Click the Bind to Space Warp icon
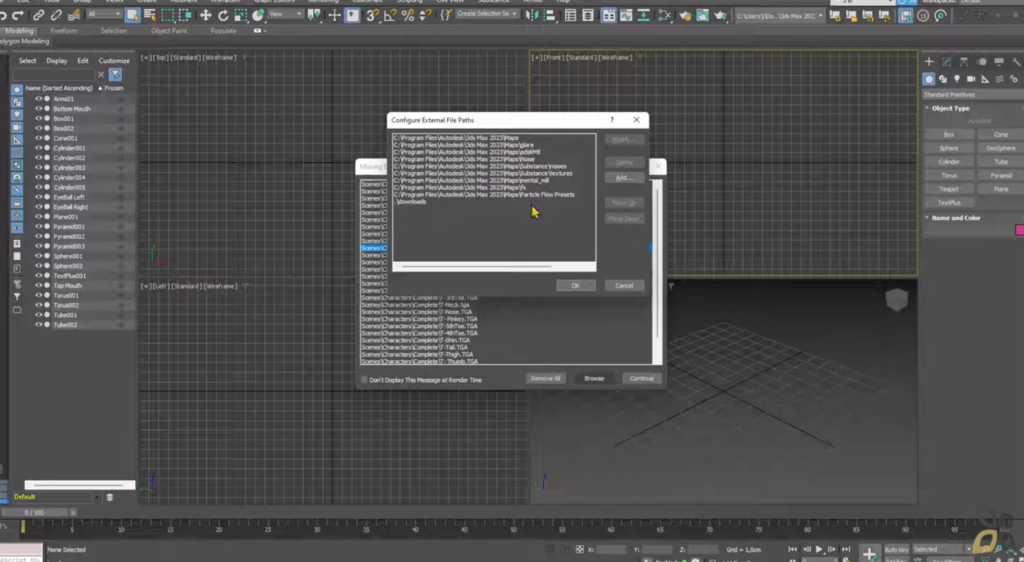Image resolution: width=1024 pixels, height=562 pixels. (x=74, y=14)
